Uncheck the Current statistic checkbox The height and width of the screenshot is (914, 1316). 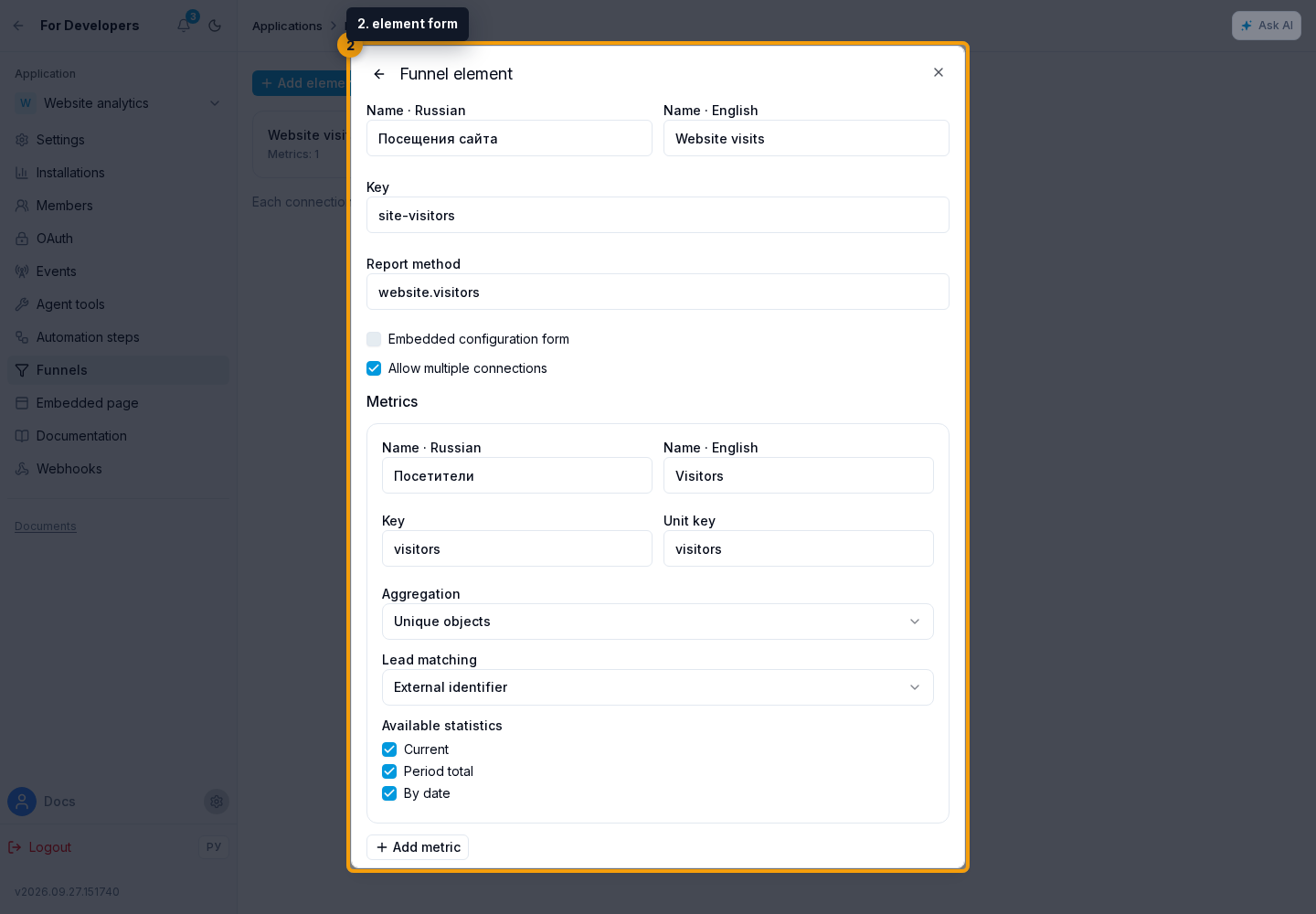pyautogui.click(x=389, y=749)
